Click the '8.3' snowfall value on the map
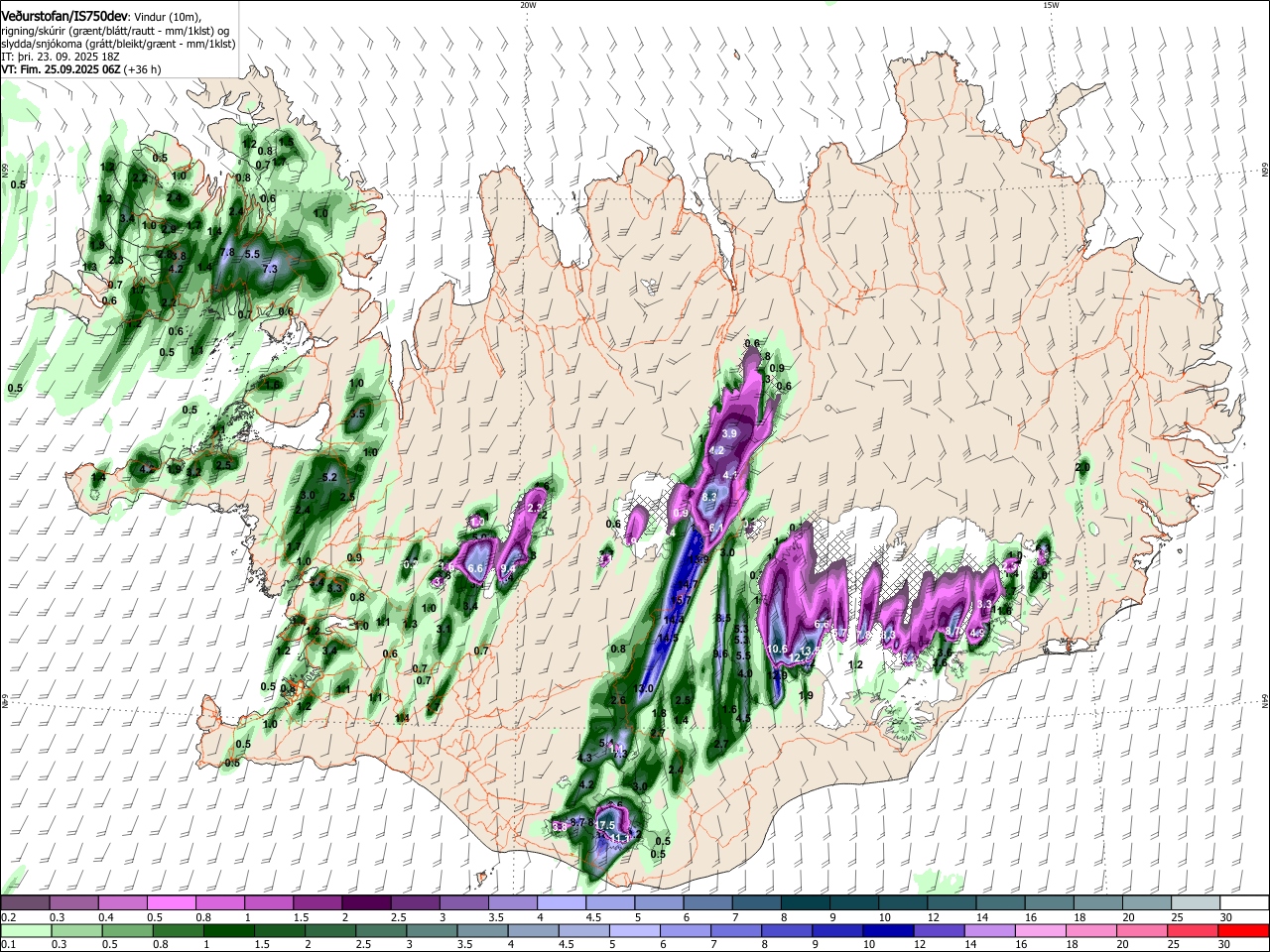This screenshot has width=1270, height=952. click(709, 497)
